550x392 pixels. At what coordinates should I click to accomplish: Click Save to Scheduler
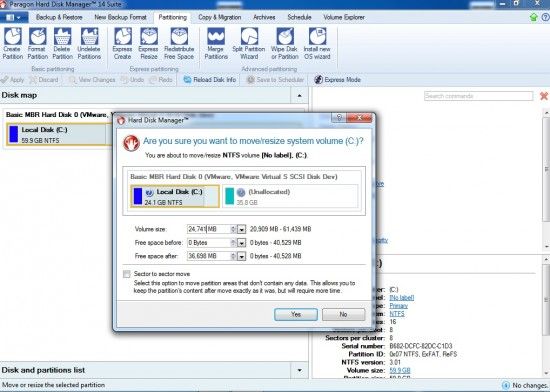[275, 80]
